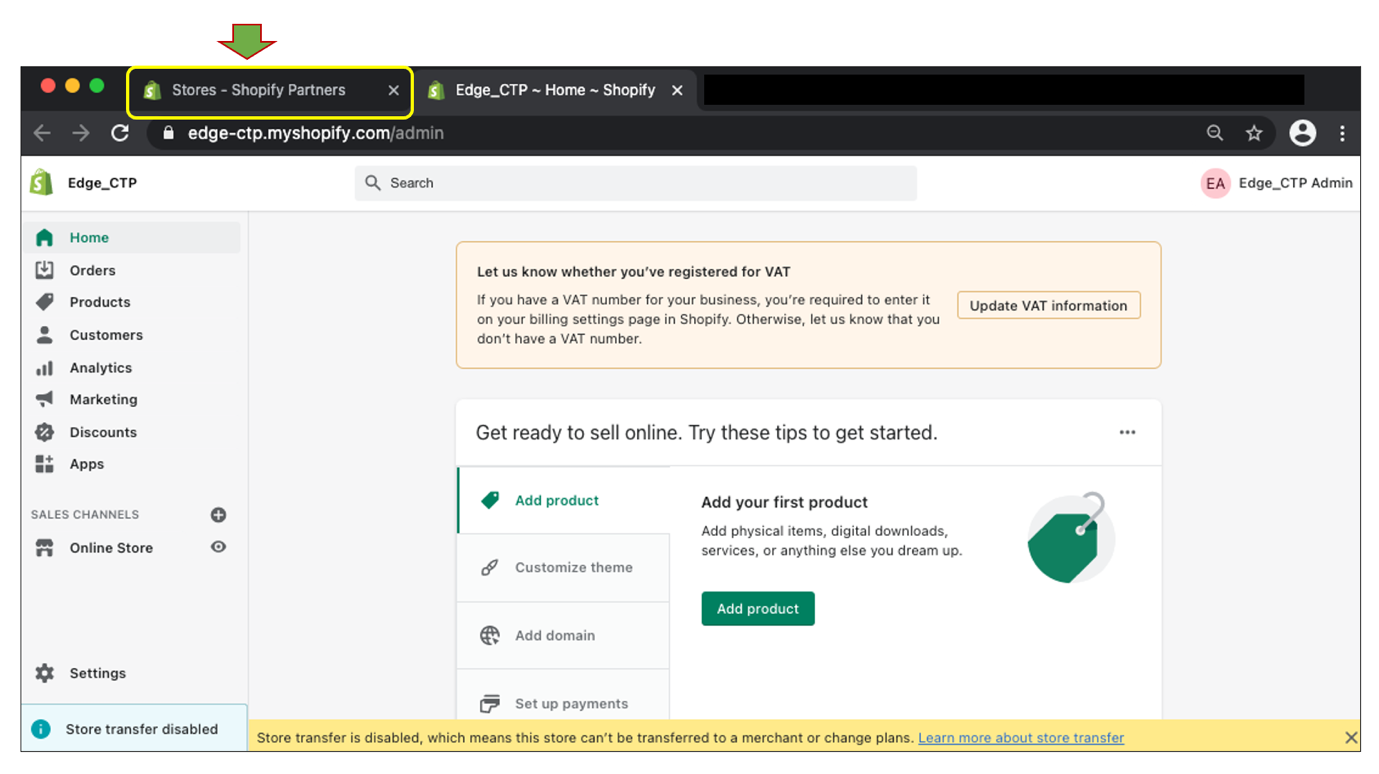The height and width of the screenshot is (774, 1379).
Task: Click the Home house icon
Action: point(44,238)
